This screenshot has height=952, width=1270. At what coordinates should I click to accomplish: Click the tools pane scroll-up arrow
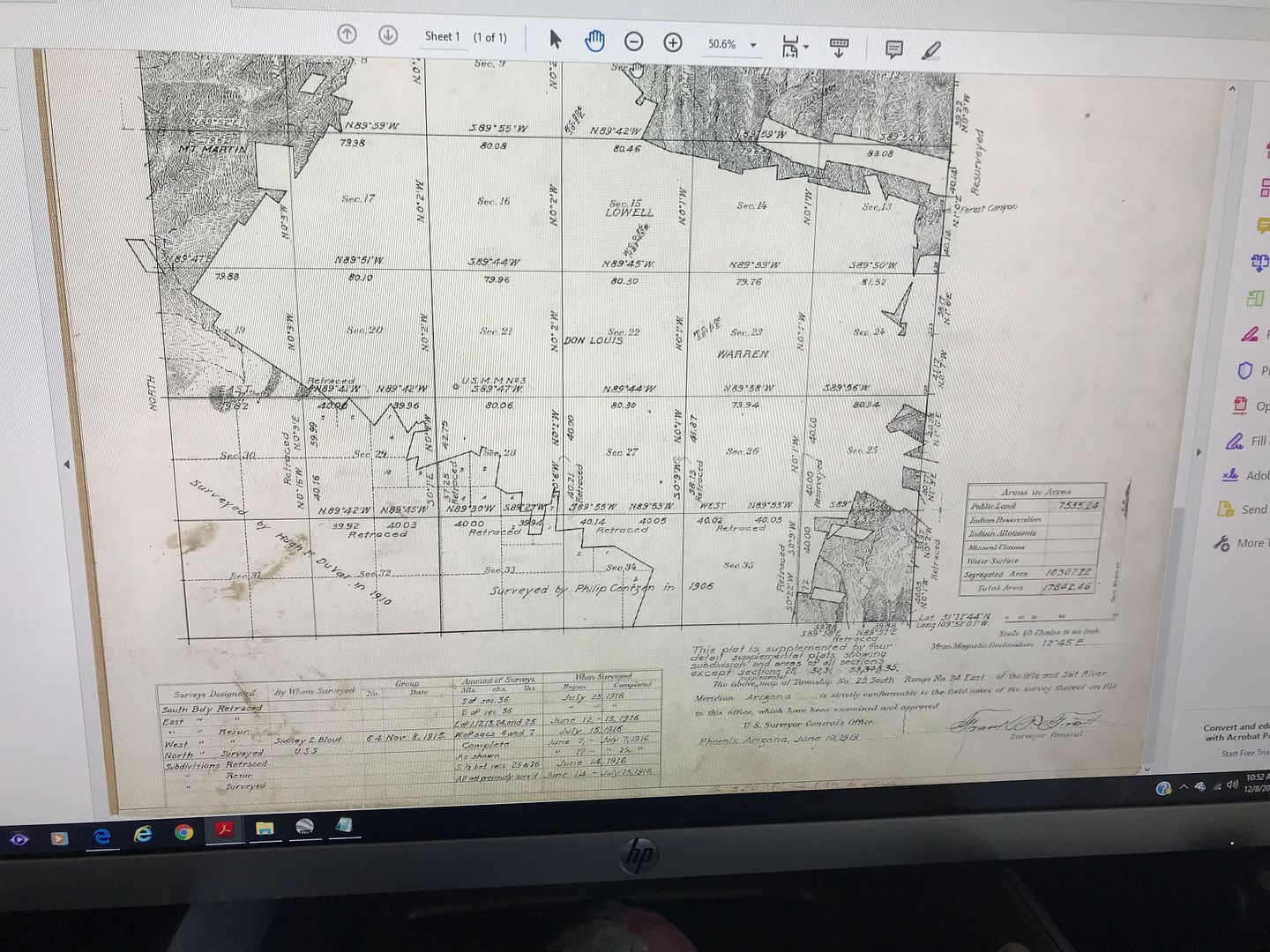tap(1232, 89)
